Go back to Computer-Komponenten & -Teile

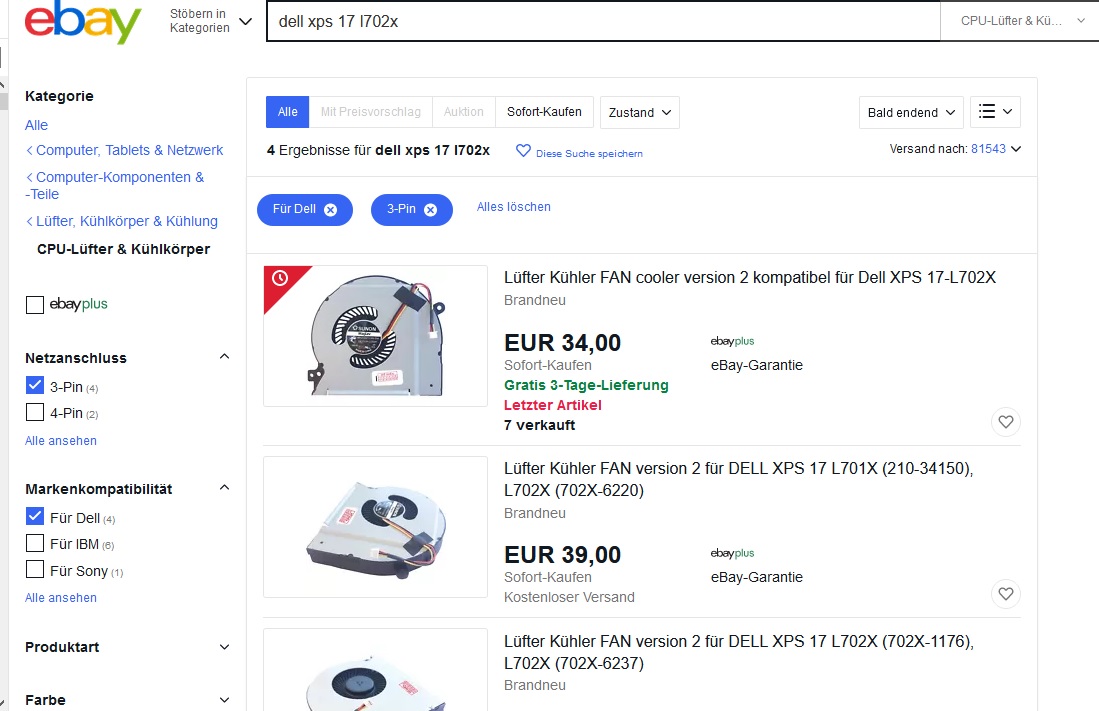click(x=115, y=186)
